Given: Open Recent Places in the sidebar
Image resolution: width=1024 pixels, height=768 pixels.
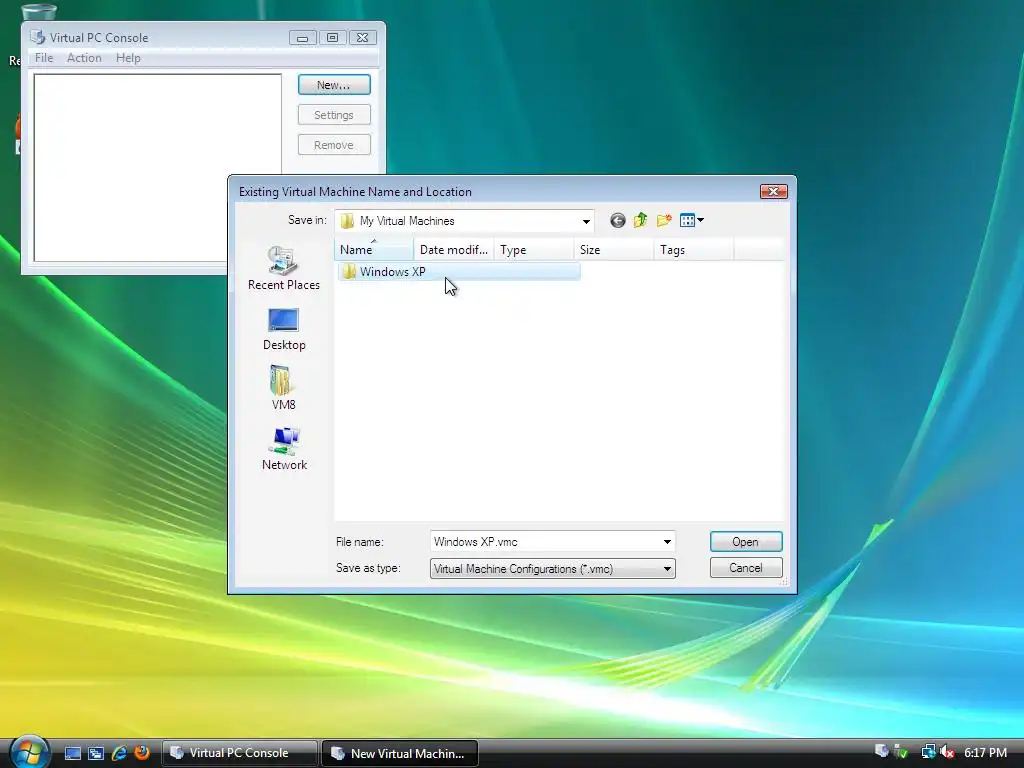Looking at the screenshot, I should (x=283, y=268).
